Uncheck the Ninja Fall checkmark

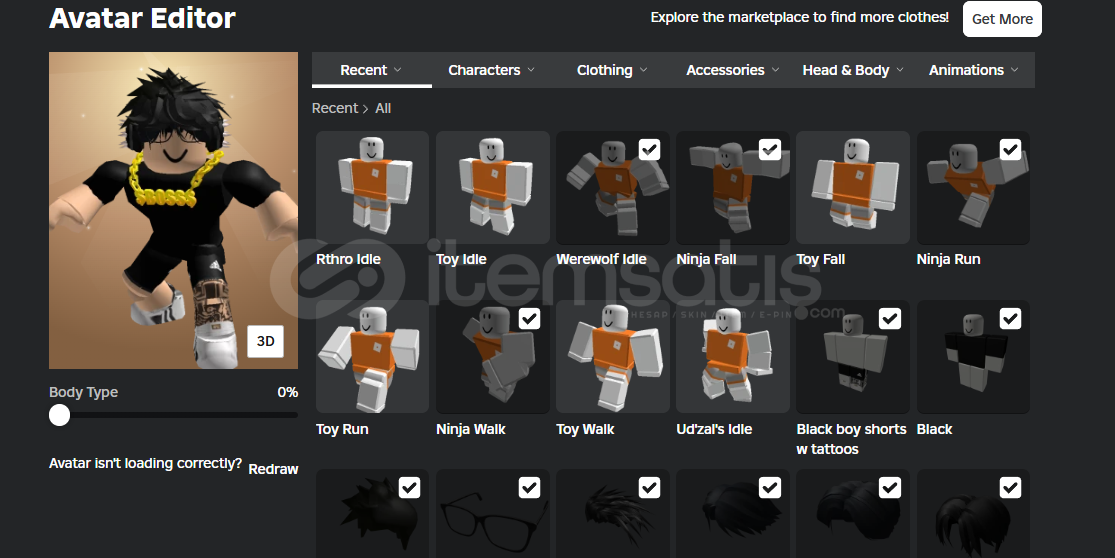click(x=770, y=149)
